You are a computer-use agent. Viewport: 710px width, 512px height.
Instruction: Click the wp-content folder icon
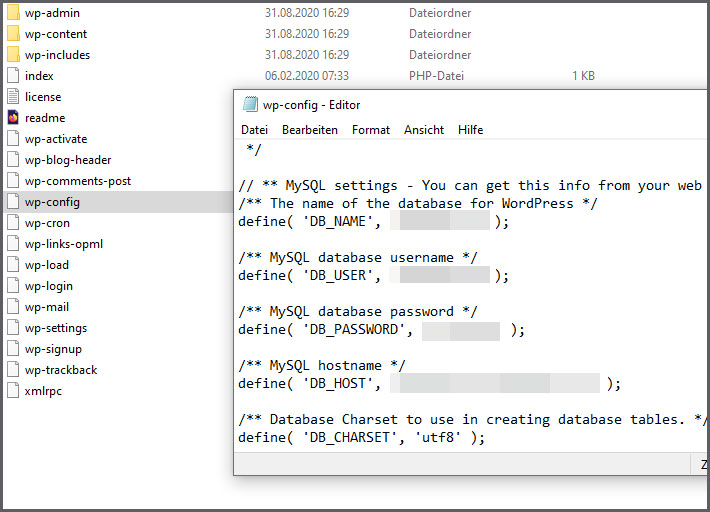(14, 33)
